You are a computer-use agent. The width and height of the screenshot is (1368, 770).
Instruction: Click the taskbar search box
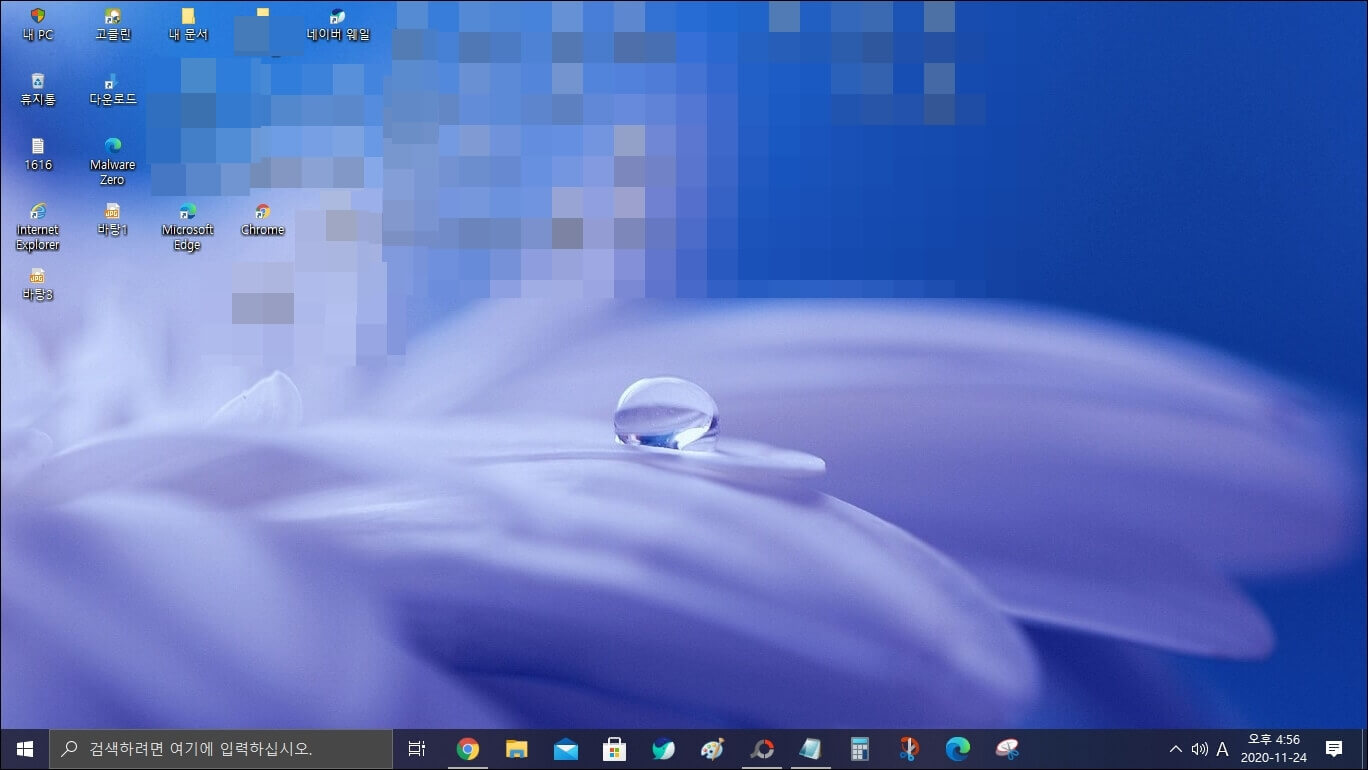[221, 749]
